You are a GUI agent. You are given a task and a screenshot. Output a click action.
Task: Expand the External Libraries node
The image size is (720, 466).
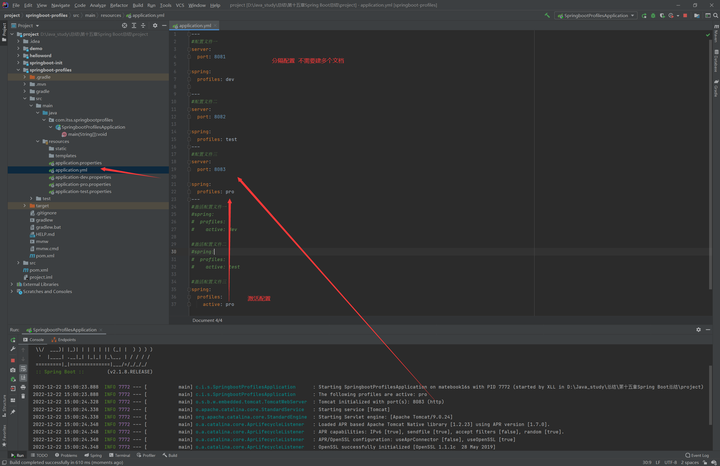point(11,284)
